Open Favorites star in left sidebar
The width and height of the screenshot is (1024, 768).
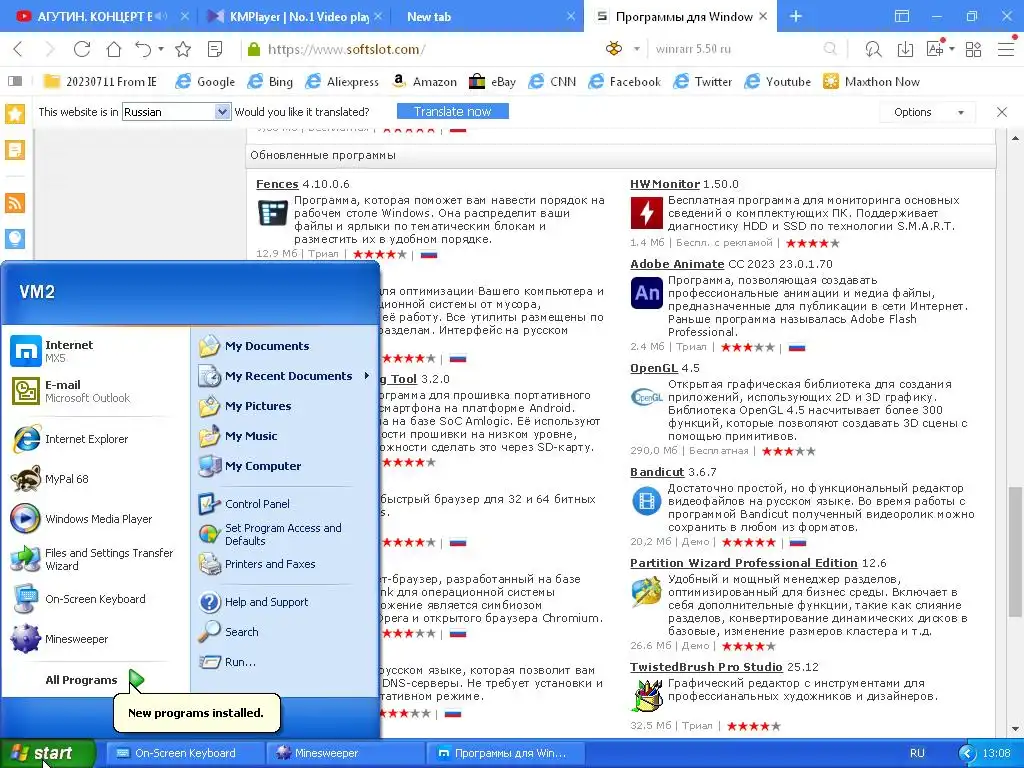(x=14, y=114)
